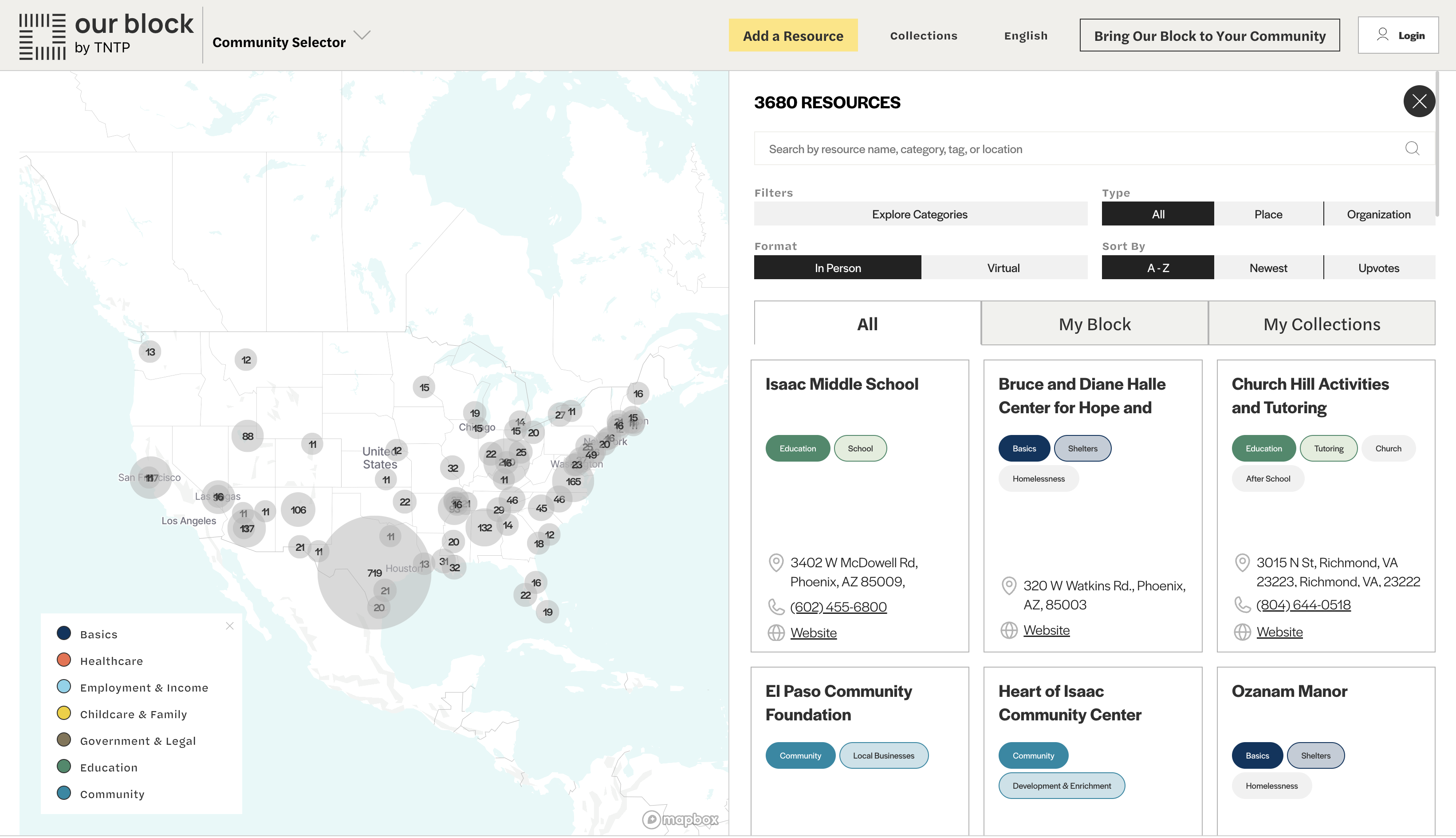Screen dimensions: 1456x838
Task: Click the Mapbox logo
Action: tap(680, 819)
